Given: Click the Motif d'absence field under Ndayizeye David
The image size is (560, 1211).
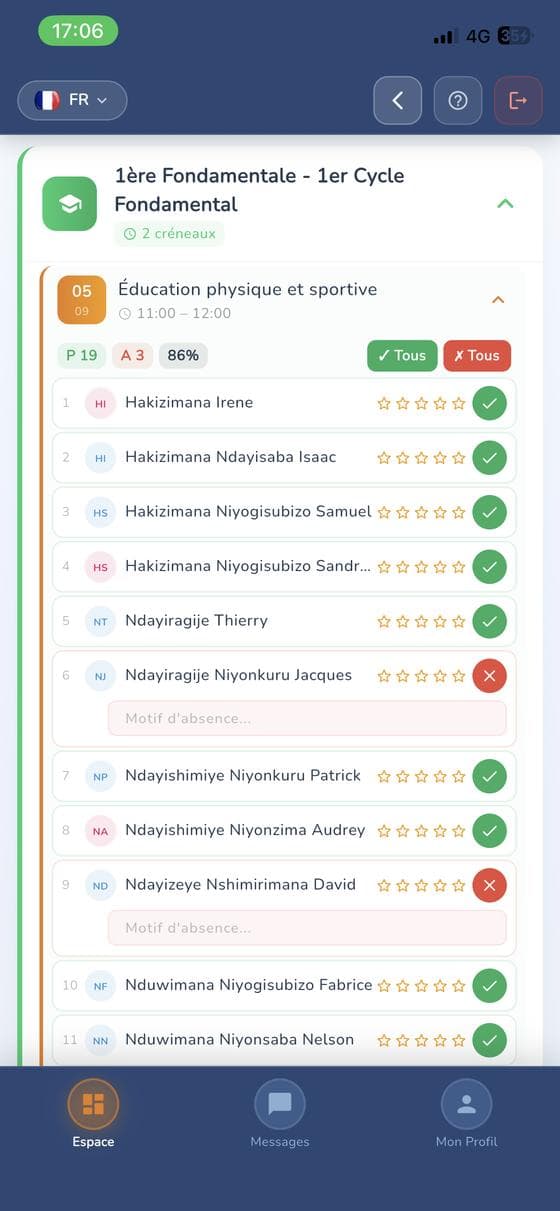Looking at the screenshot, I should pos(307,928).
